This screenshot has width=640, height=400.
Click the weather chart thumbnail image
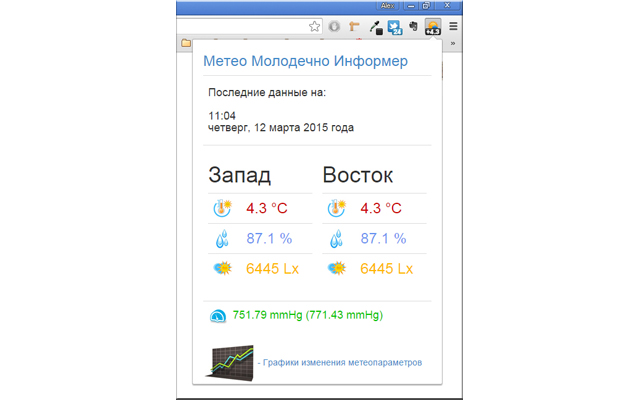(x=230, y=362)
